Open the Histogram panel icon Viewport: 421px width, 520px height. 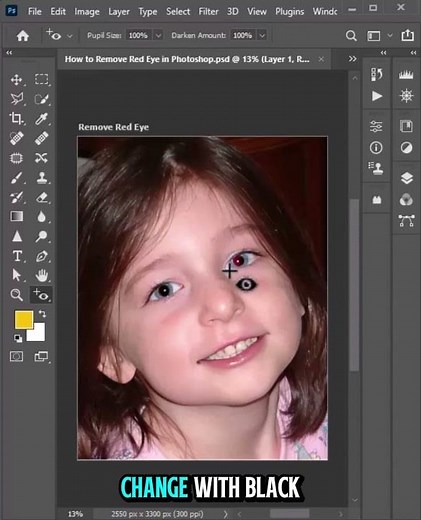406,74
